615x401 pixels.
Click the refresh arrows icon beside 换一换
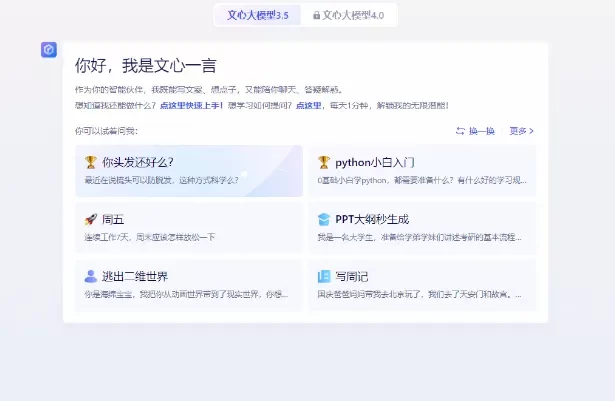coord(460,131)
